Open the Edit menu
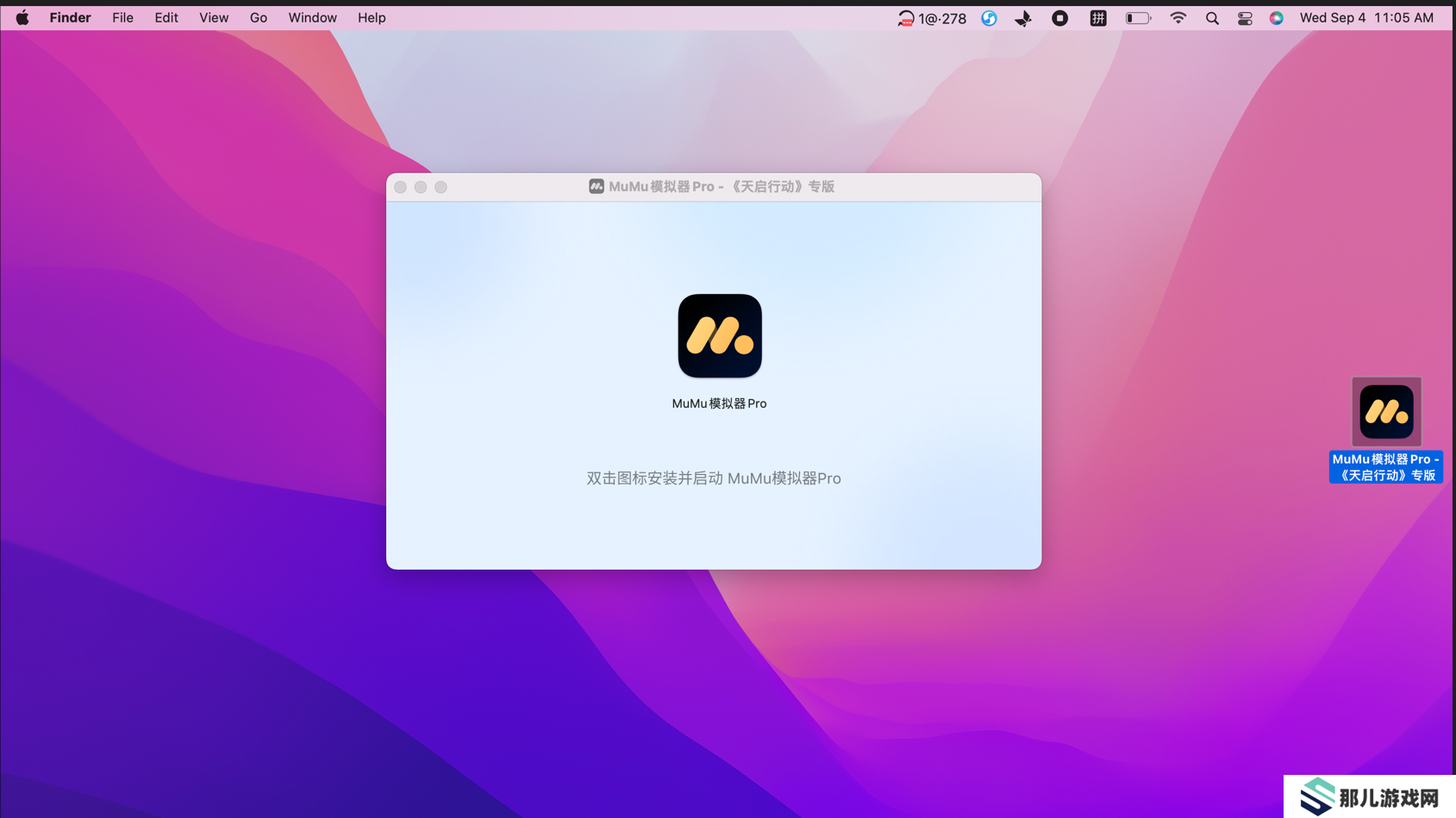This screenshot has width=1456, height=818. click(x=166, y=18)
